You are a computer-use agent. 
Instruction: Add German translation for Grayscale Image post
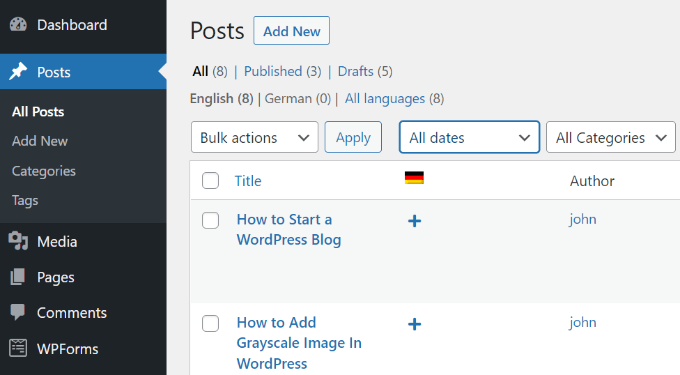[x=415, y=324]
